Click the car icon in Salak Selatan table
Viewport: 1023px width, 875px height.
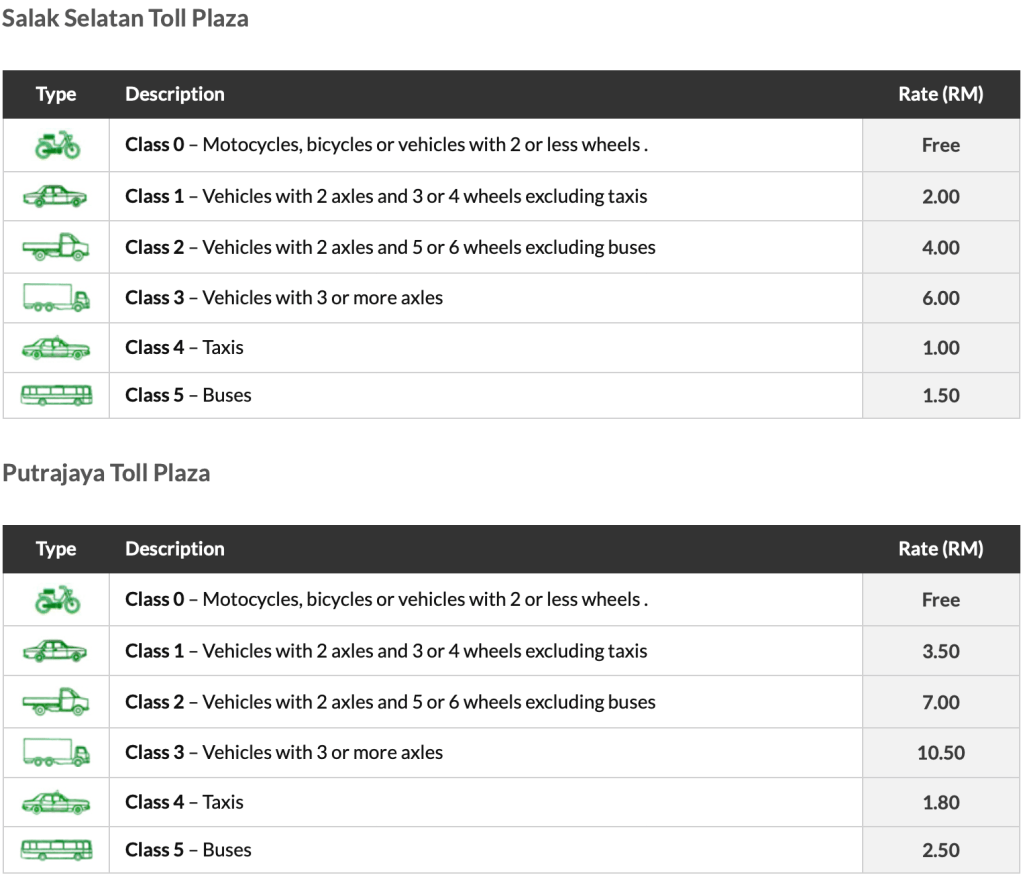coord(56,196)
